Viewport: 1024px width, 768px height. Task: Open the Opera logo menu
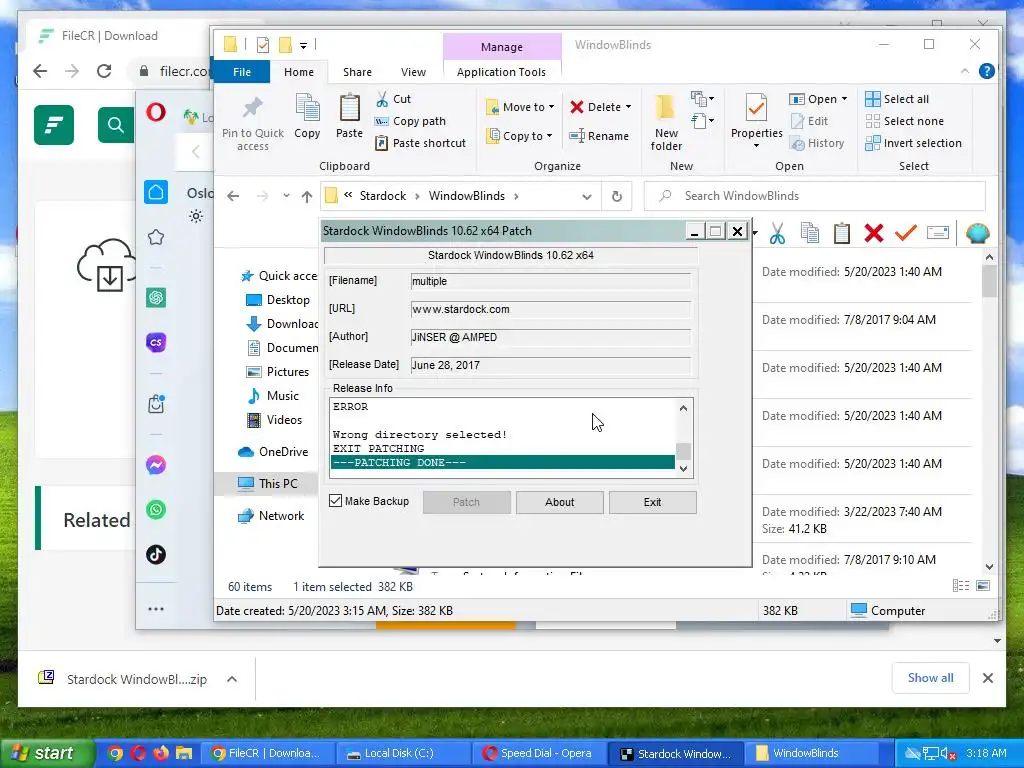155,113
